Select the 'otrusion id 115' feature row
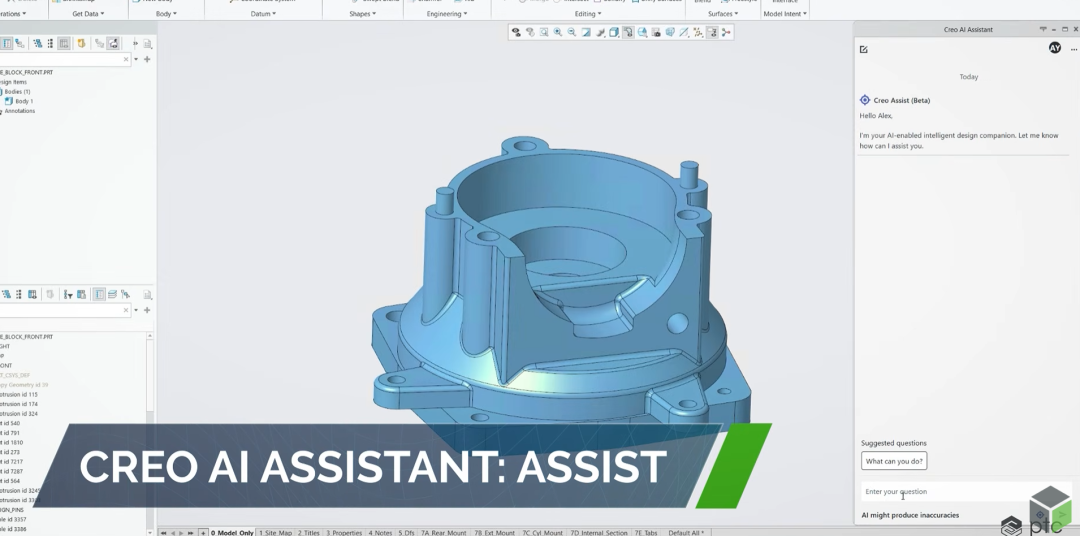This screenshot has height=536, width=1080. coord(19,395)
